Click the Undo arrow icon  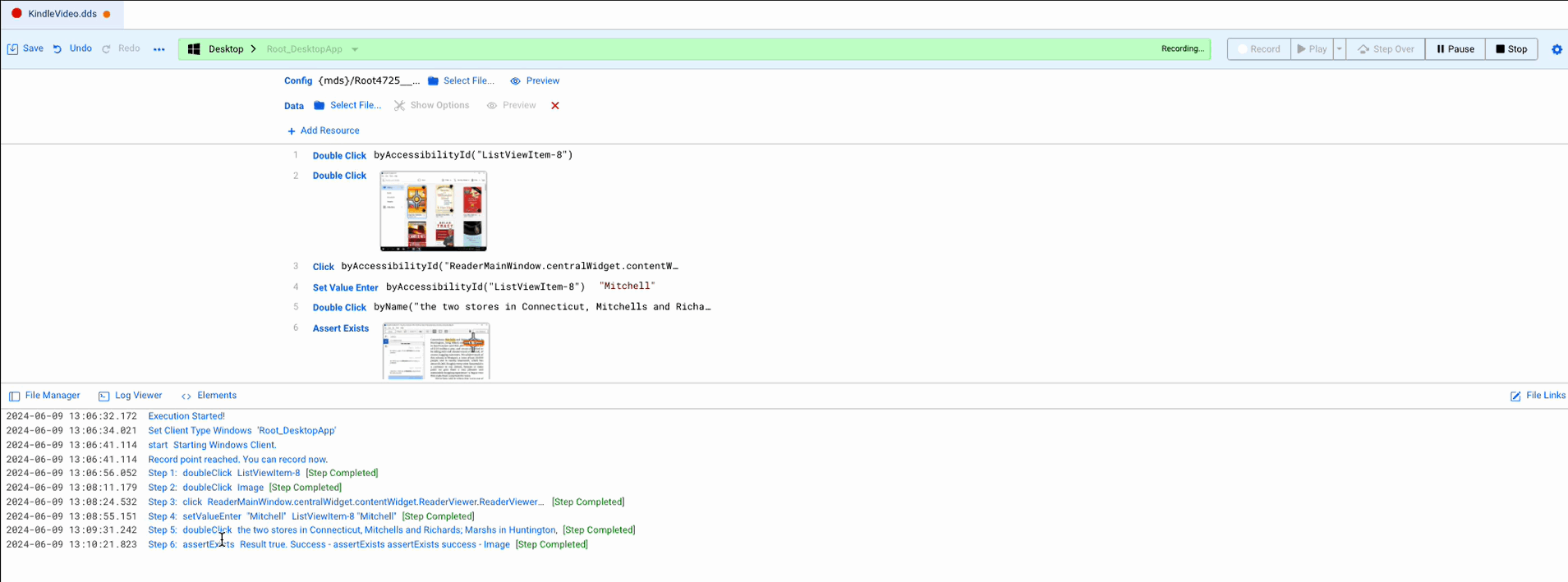click(x=57, y=49)
